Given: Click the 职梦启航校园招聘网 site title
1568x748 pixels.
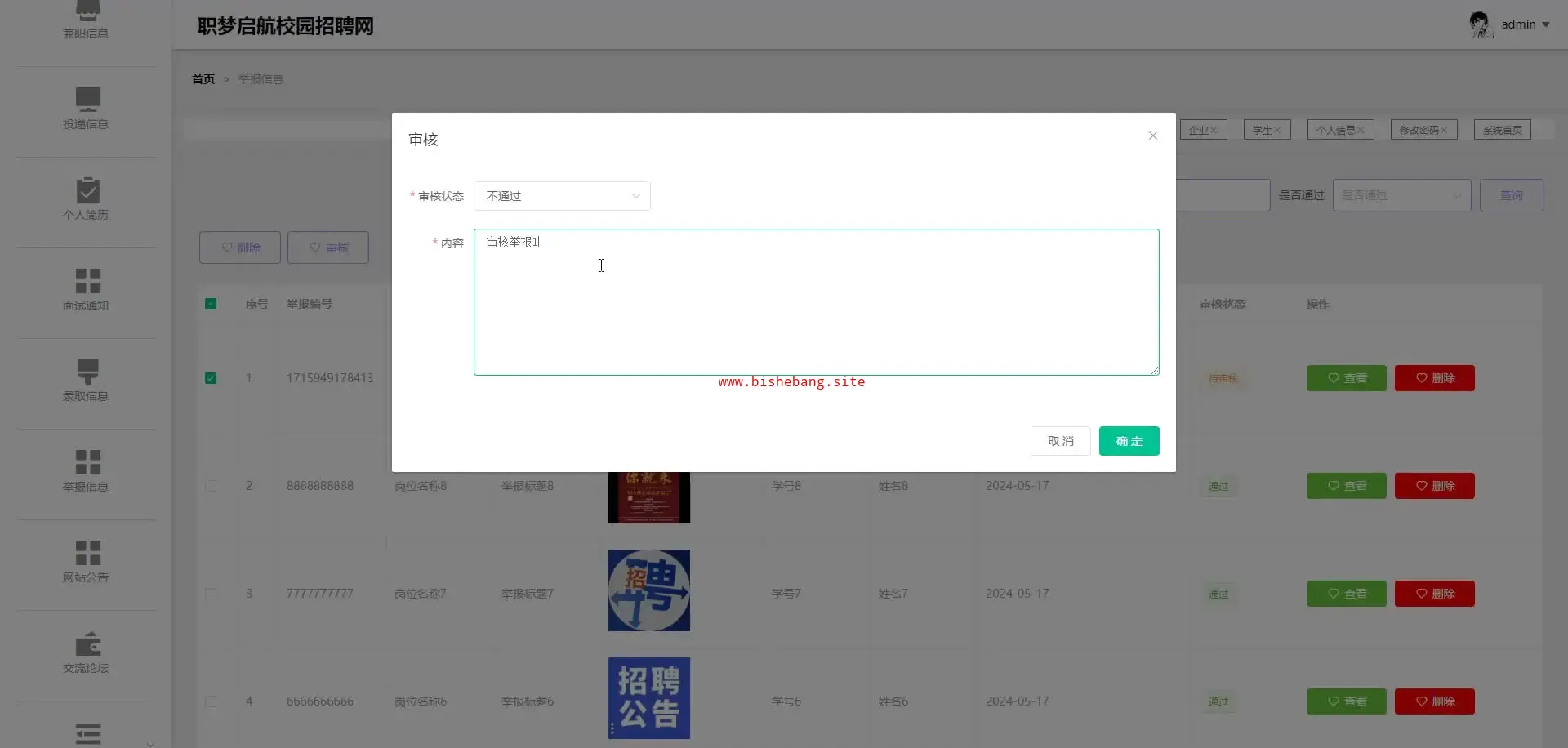Looking at the screenshot, I should point(286,26).
